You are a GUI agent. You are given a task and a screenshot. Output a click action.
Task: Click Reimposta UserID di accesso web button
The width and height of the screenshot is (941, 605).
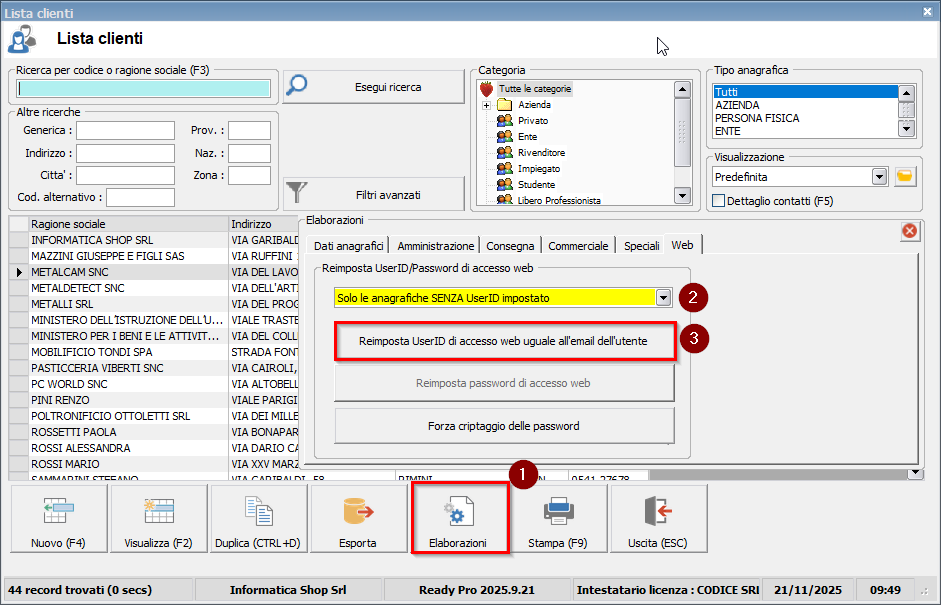503,342
